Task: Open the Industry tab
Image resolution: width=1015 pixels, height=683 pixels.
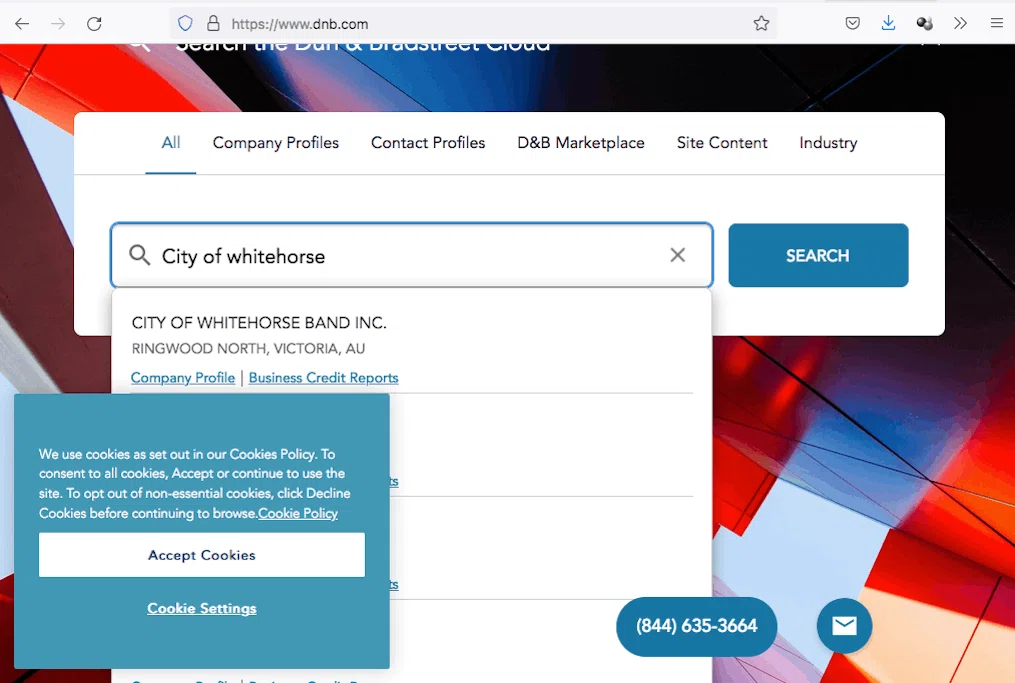Action: (x=828, y=142)
